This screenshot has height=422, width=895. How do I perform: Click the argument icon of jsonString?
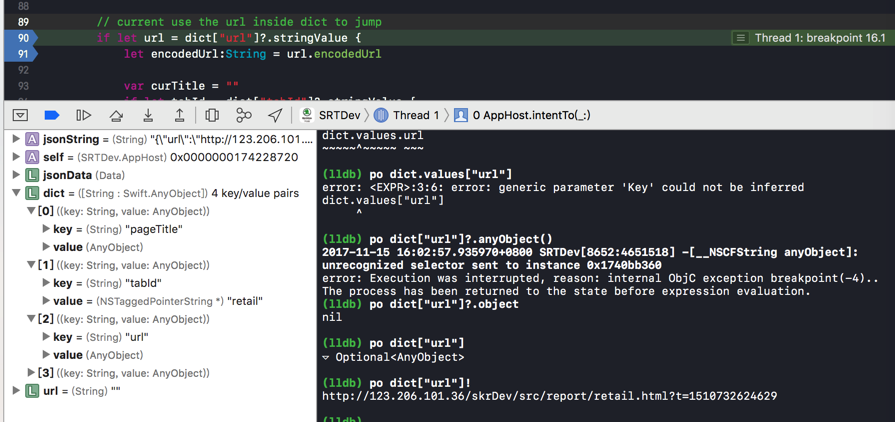32,139
